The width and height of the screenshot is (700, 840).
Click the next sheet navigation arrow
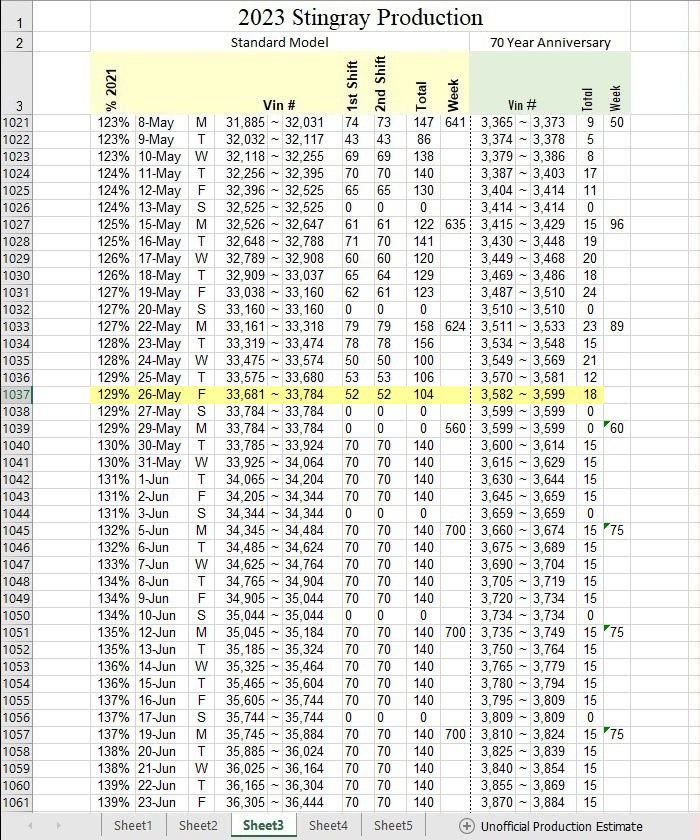pos(60,826)
